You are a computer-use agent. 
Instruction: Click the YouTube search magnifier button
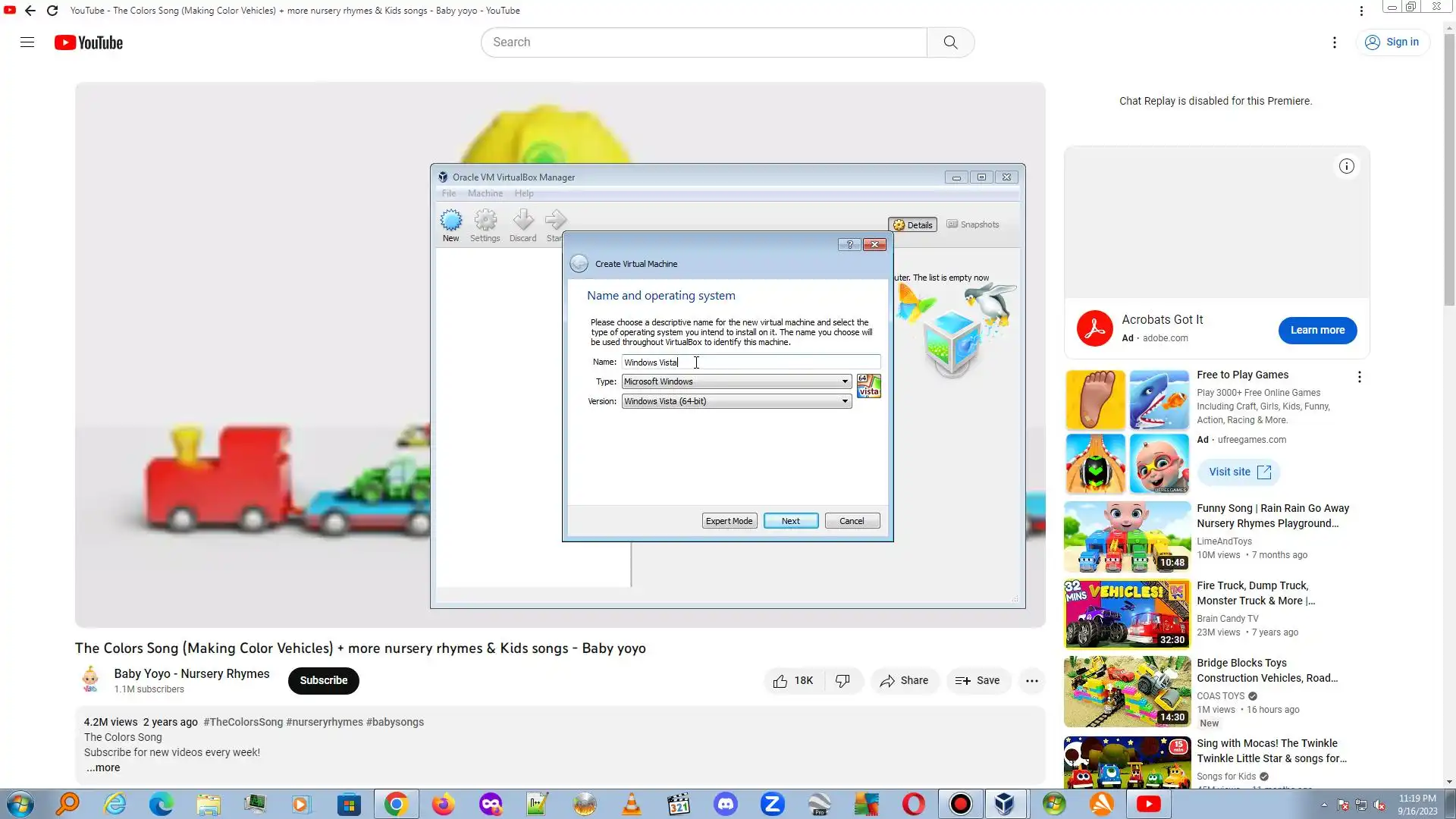tap(950, 42)
